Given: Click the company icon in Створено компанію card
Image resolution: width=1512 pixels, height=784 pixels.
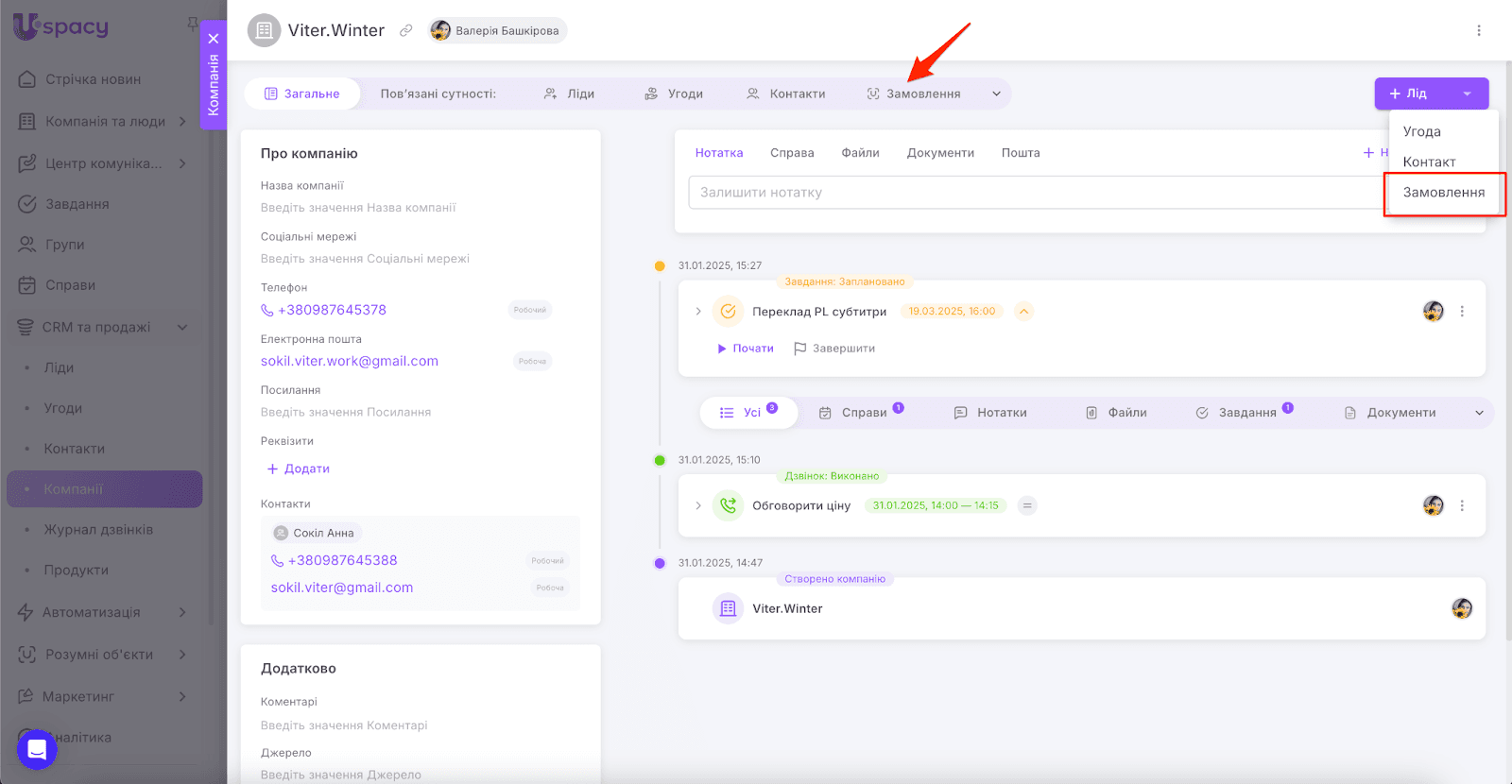Looking at the screenshot, I should (728, 608).
